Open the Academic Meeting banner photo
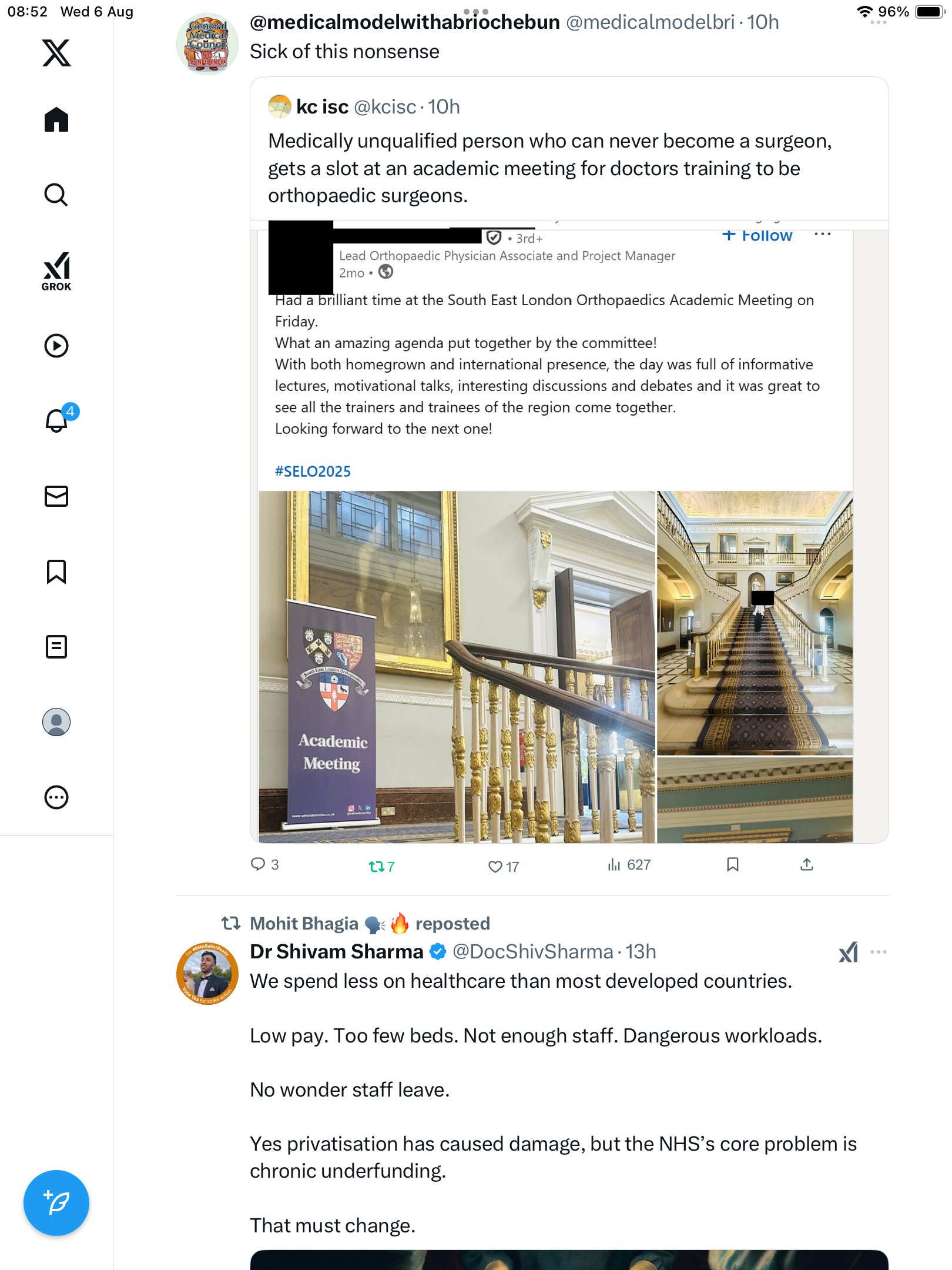Viewport: 952px width, 1270px height. tap(457, 667)
